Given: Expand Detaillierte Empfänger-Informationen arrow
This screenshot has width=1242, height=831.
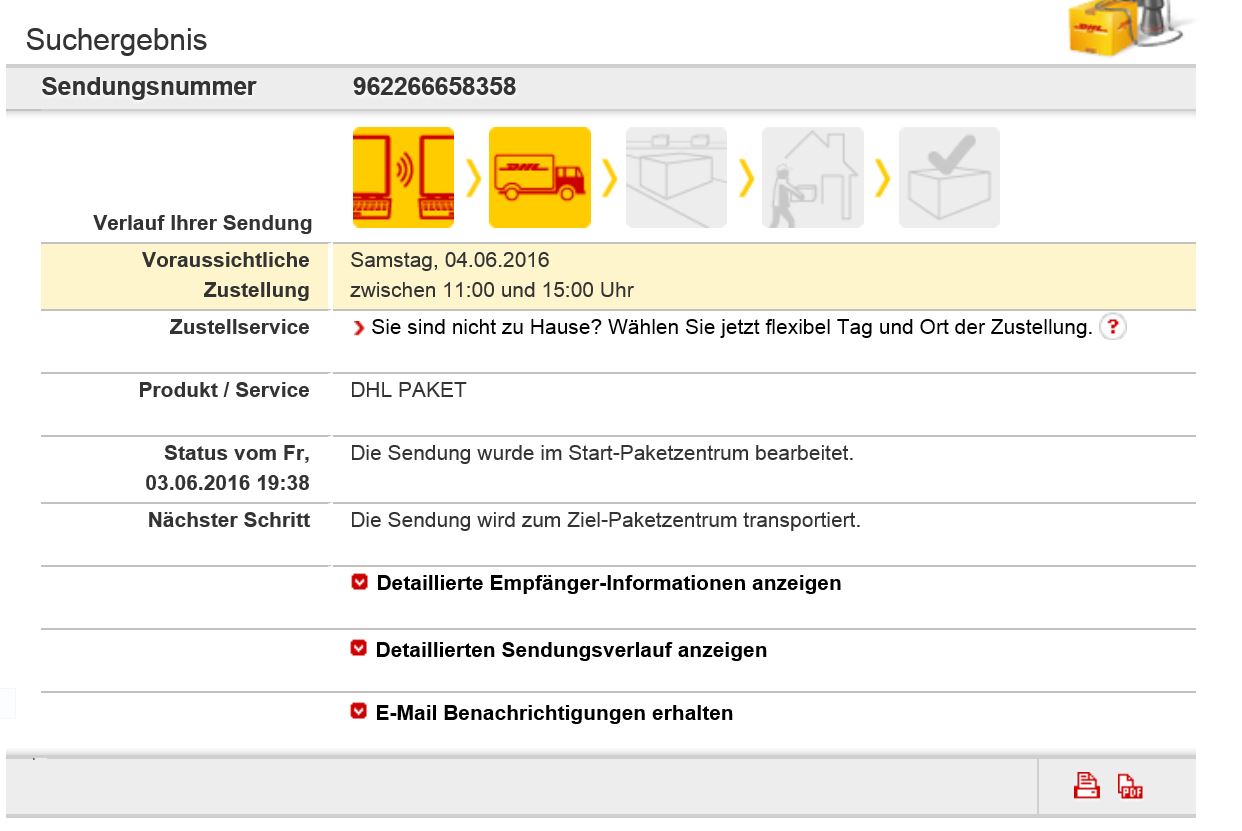Looking at the screenshot, I should coord(360,581).
